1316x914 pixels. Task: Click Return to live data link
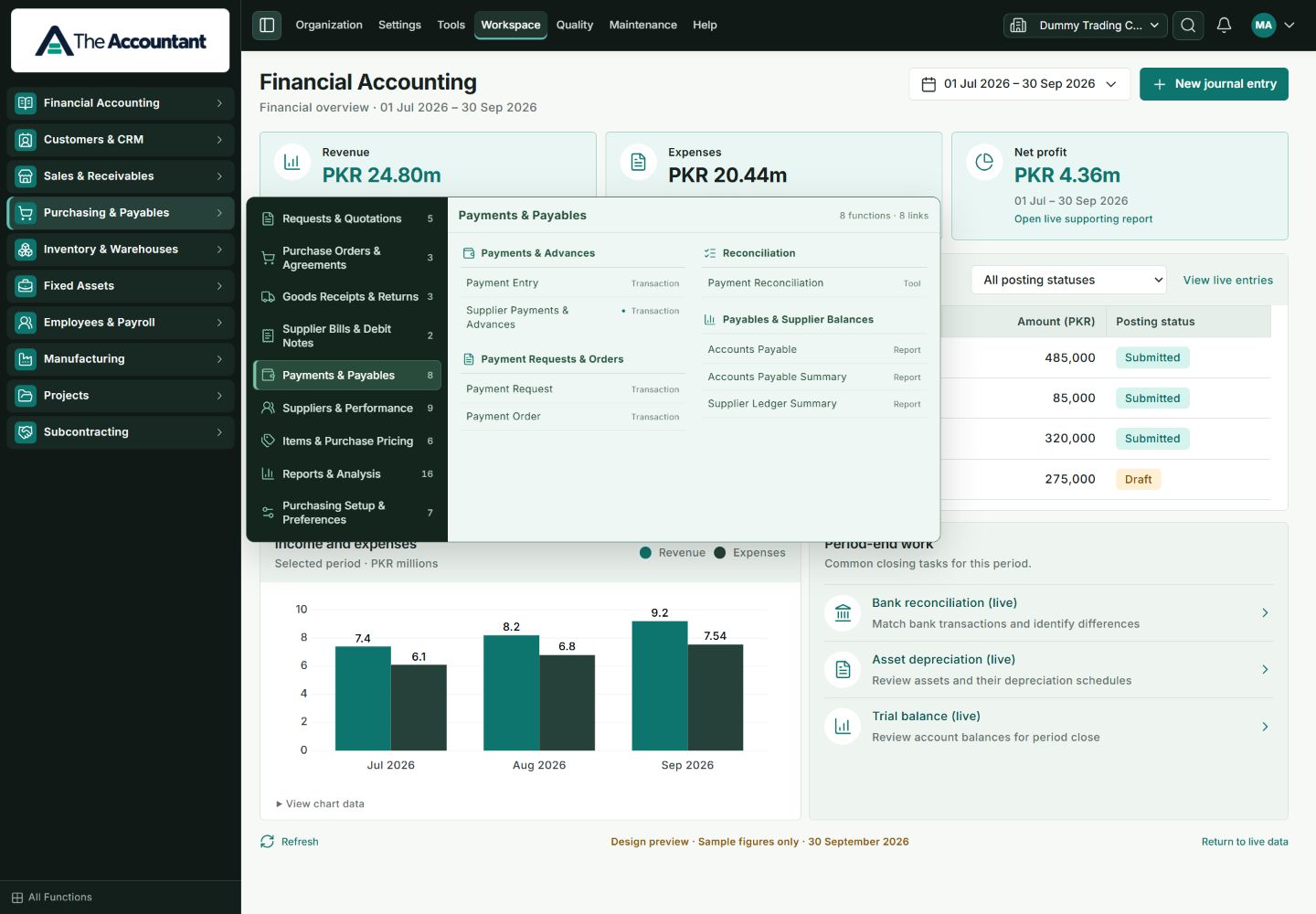tap(1245, 842)
